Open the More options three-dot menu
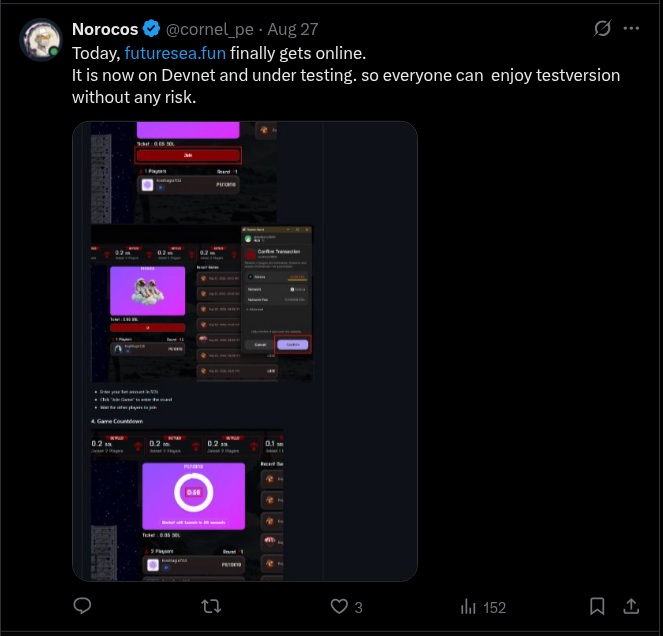This screenshot has height=636, width=663. pos(631,29)
